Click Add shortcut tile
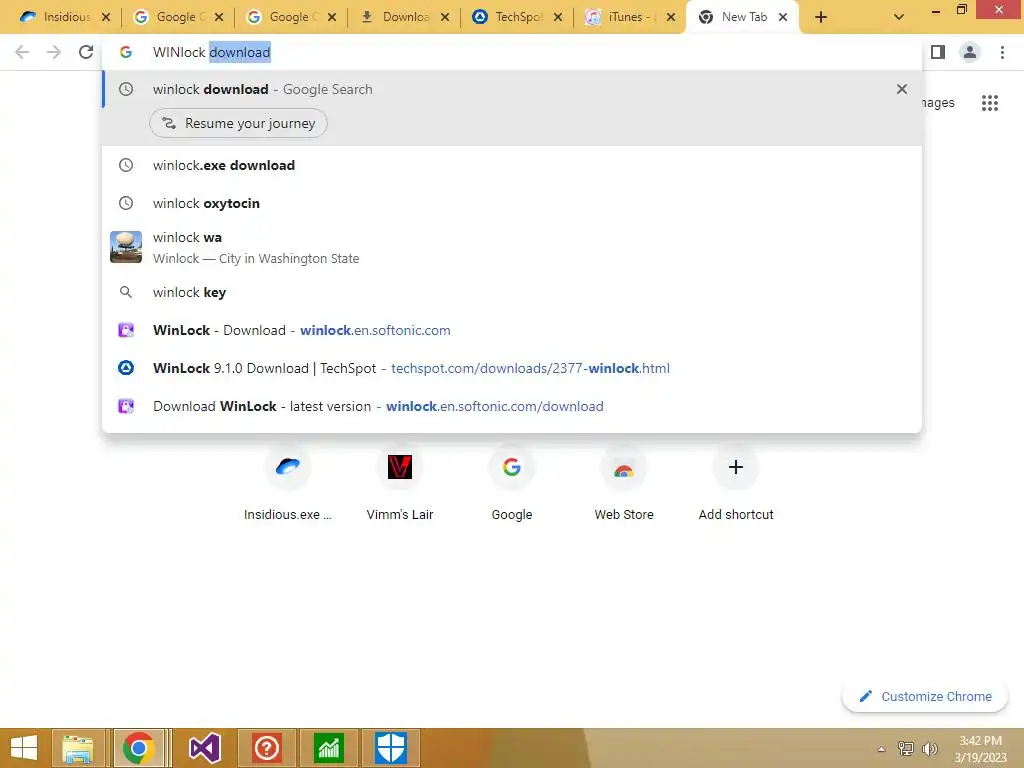Image resolution: width=1024 pixels, height=768 pixels. (x=736, y=483)
